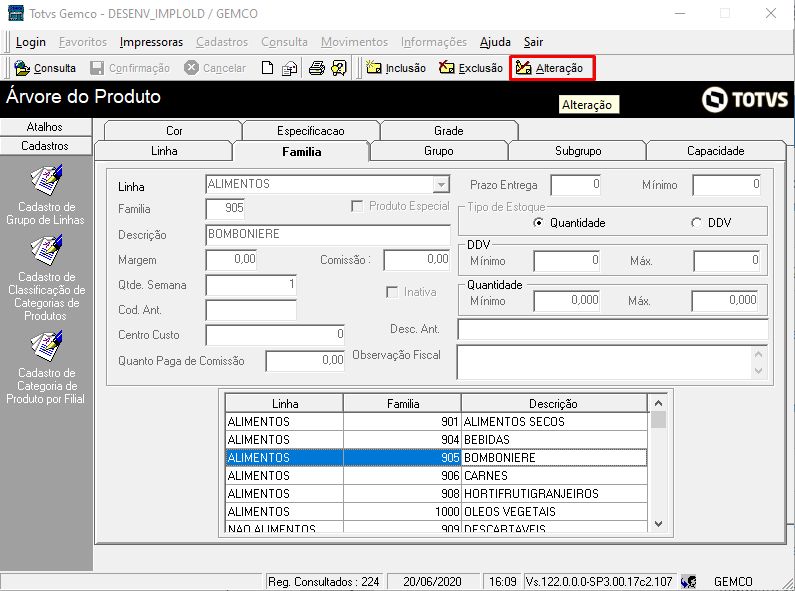Click the Descrição field containing BOMBONIERE

tap(328, 235)
